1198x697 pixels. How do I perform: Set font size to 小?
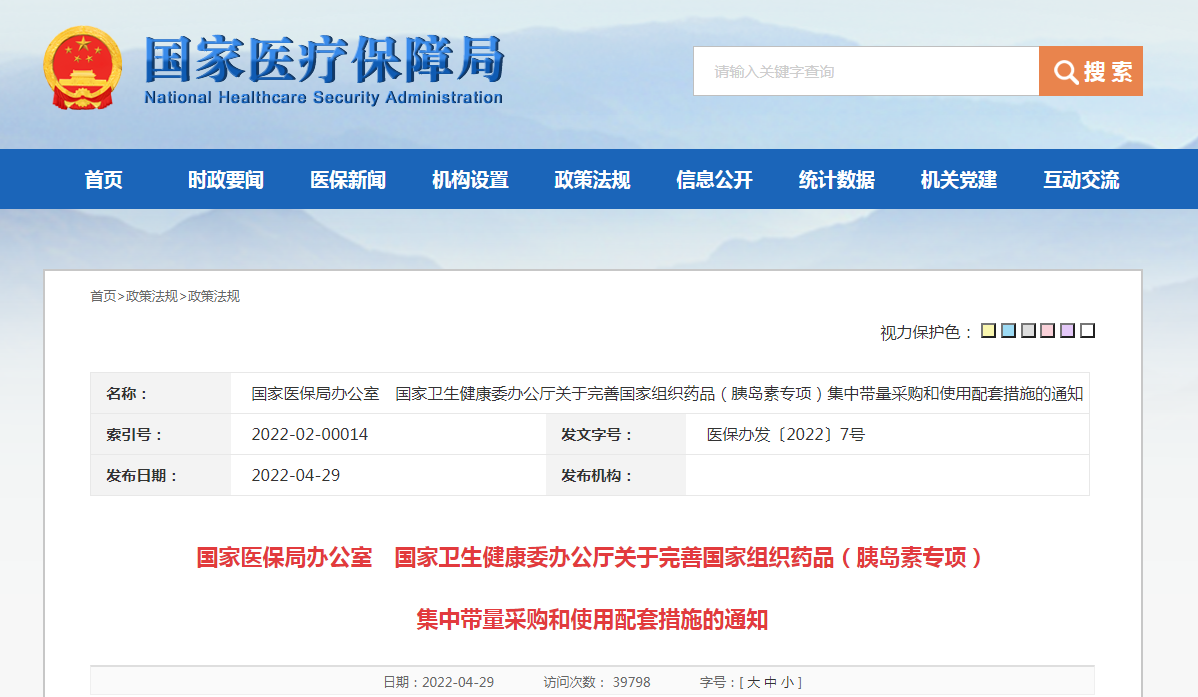pos(787,682)
